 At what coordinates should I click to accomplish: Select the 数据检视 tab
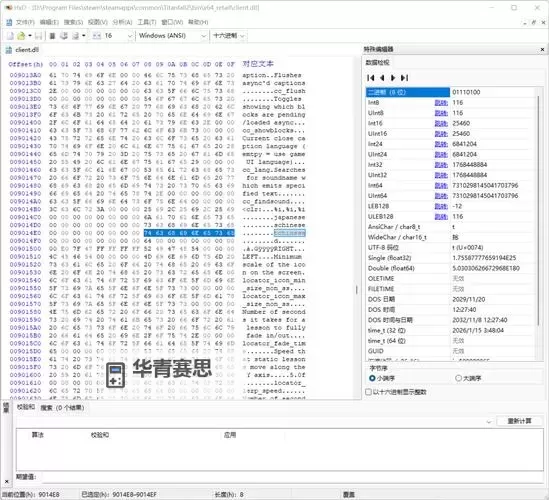(x=377, y=62)
